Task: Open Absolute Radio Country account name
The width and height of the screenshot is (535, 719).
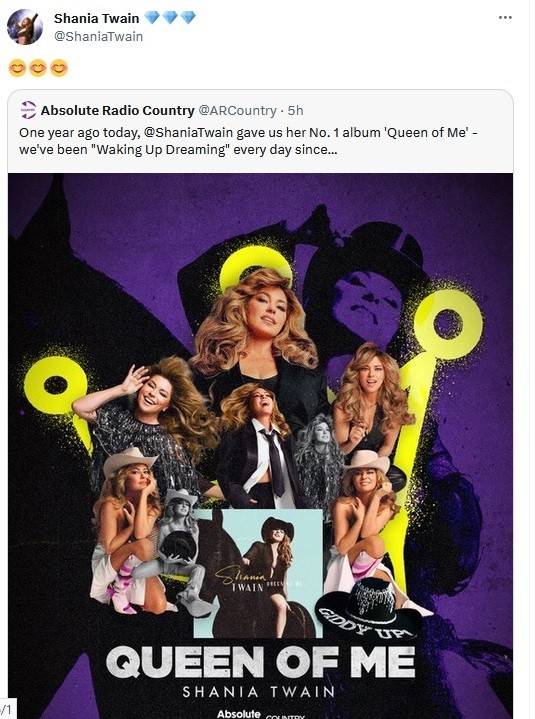Action: tap(117, 111)
